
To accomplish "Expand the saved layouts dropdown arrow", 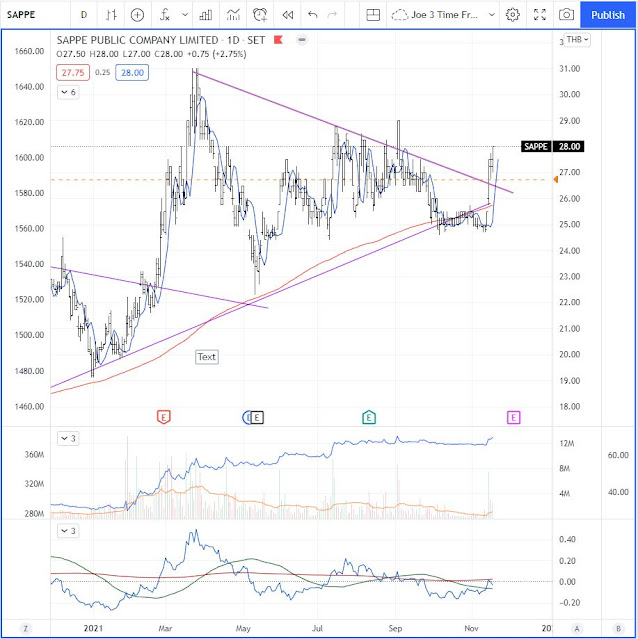I will point(492,15).
